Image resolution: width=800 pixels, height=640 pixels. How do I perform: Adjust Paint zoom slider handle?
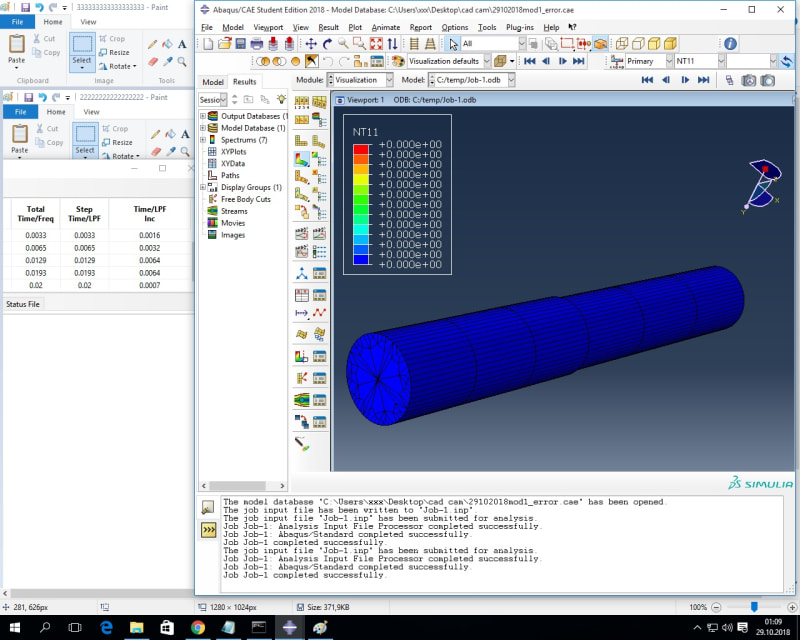tap(754, 607)
